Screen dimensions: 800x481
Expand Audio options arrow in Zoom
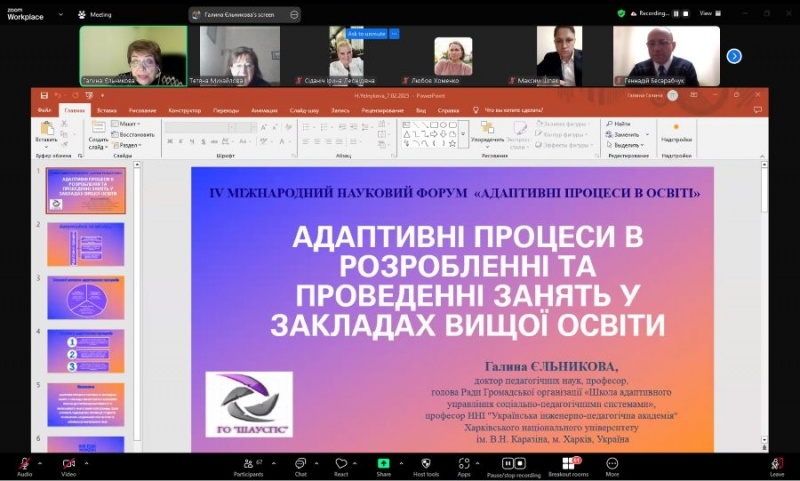(x=40, y=463)
